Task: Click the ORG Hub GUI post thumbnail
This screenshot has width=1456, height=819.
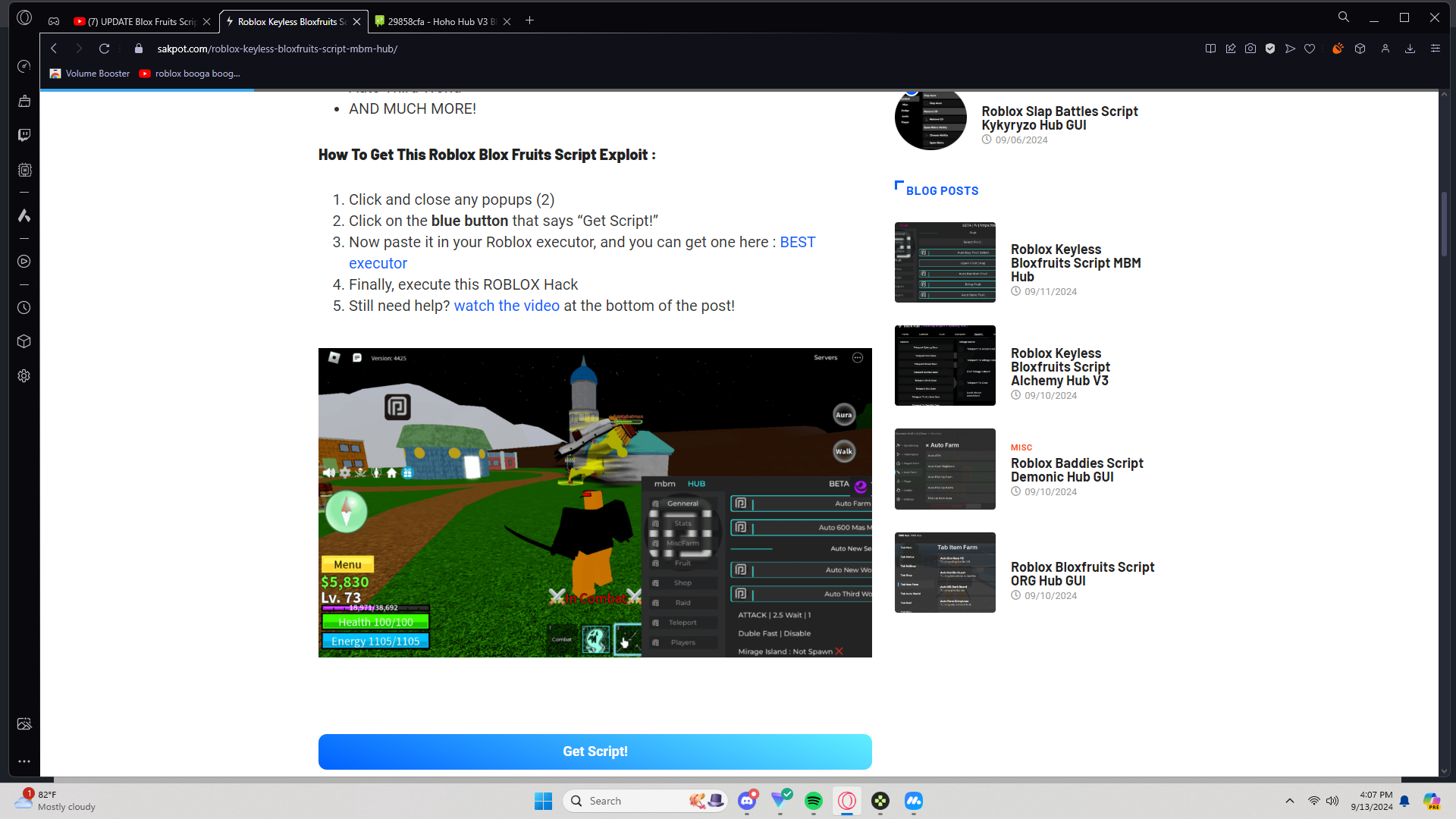Action: pos(945,573)
